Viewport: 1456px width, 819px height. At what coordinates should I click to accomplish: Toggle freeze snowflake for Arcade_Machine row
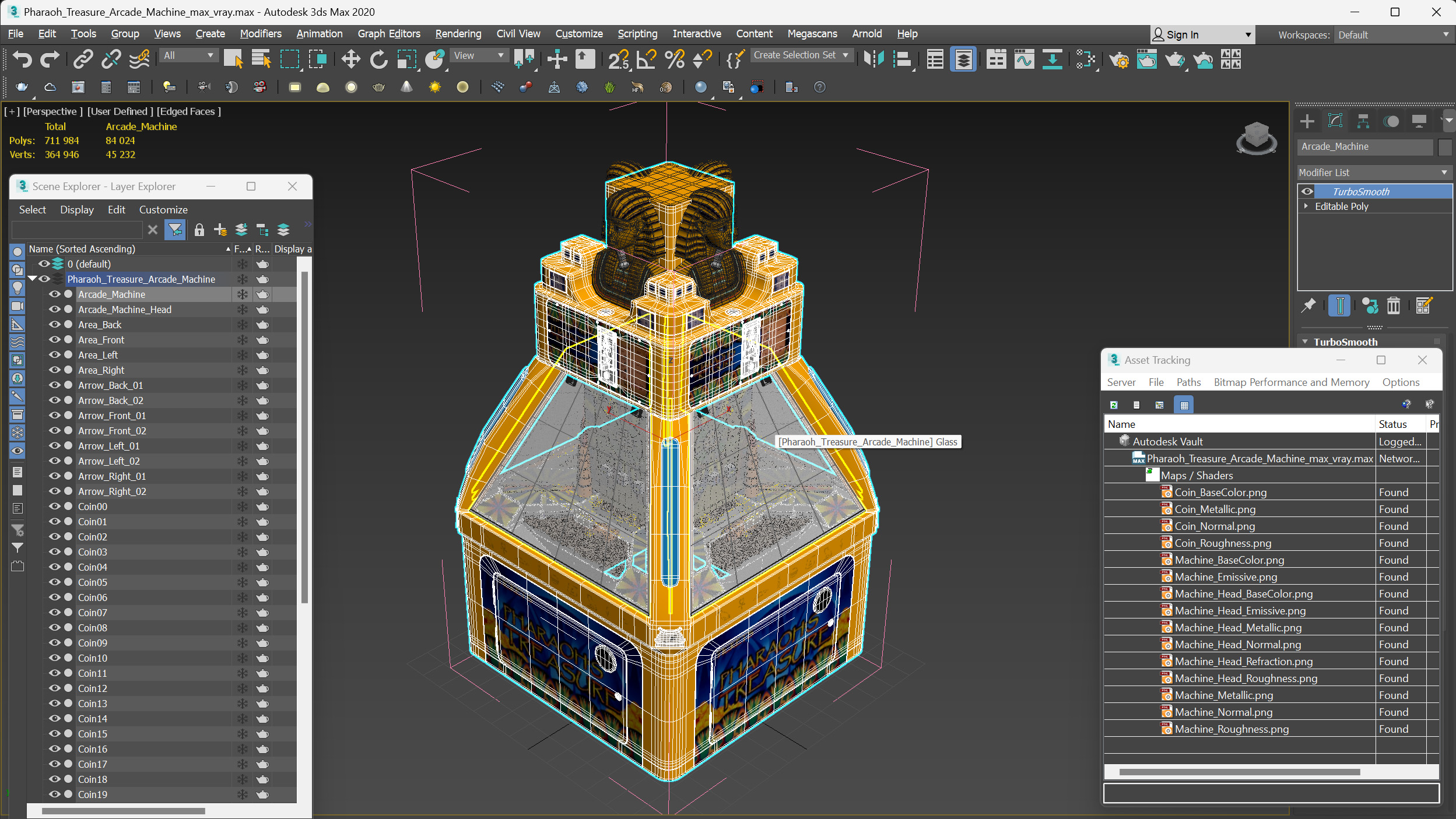[x=242, y=294]
